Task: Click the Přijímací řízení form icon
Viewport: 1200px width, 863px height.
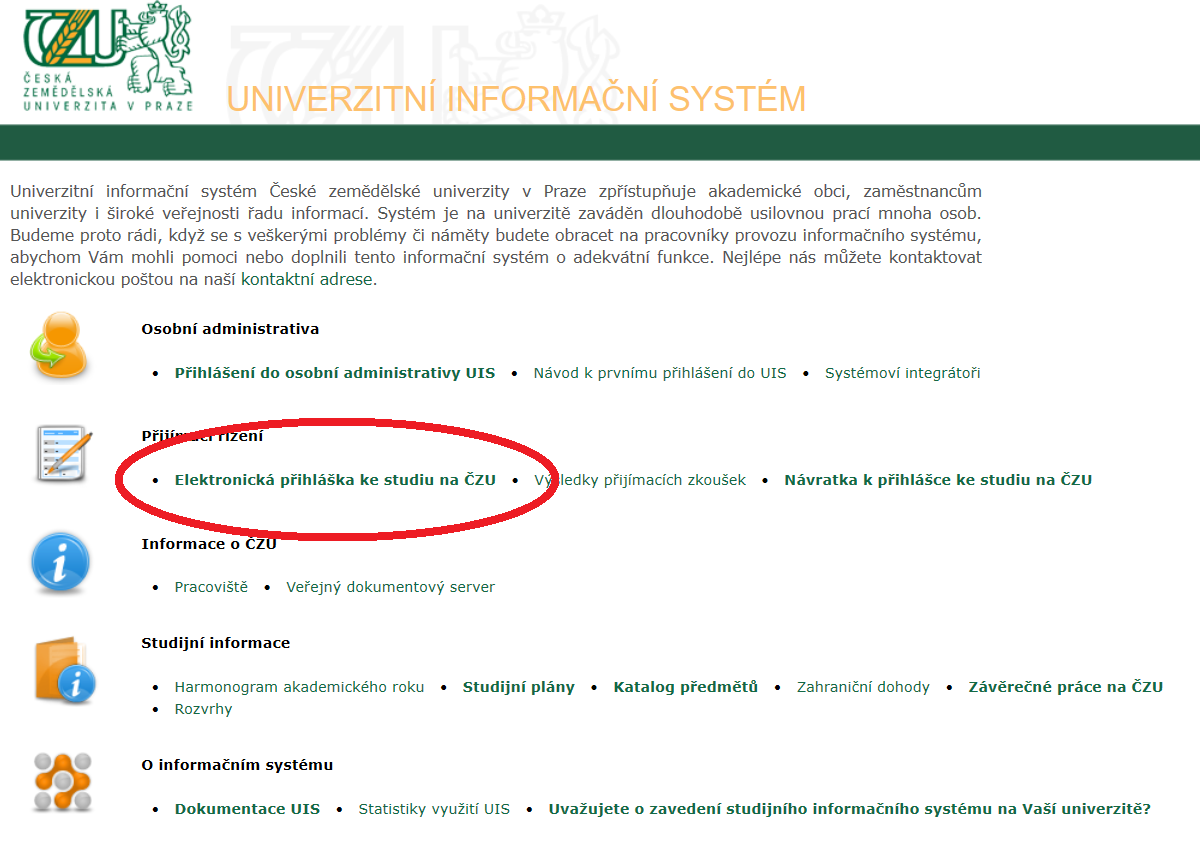Action: [64, 454]
